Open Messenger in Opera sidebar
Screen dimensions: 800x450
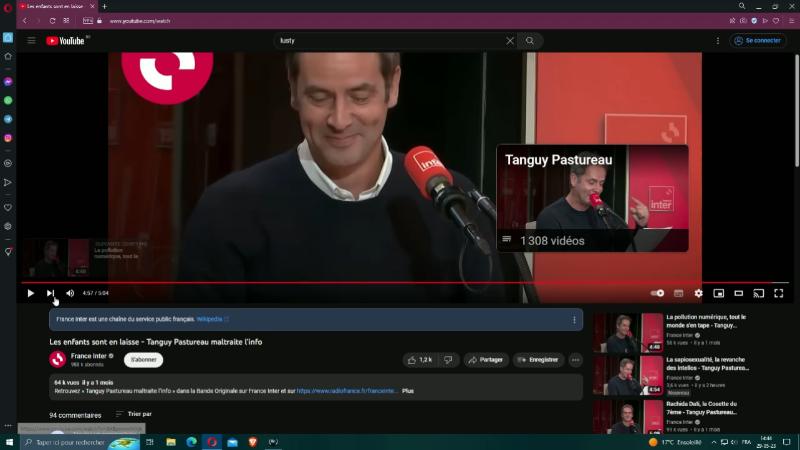coord(8,82)
